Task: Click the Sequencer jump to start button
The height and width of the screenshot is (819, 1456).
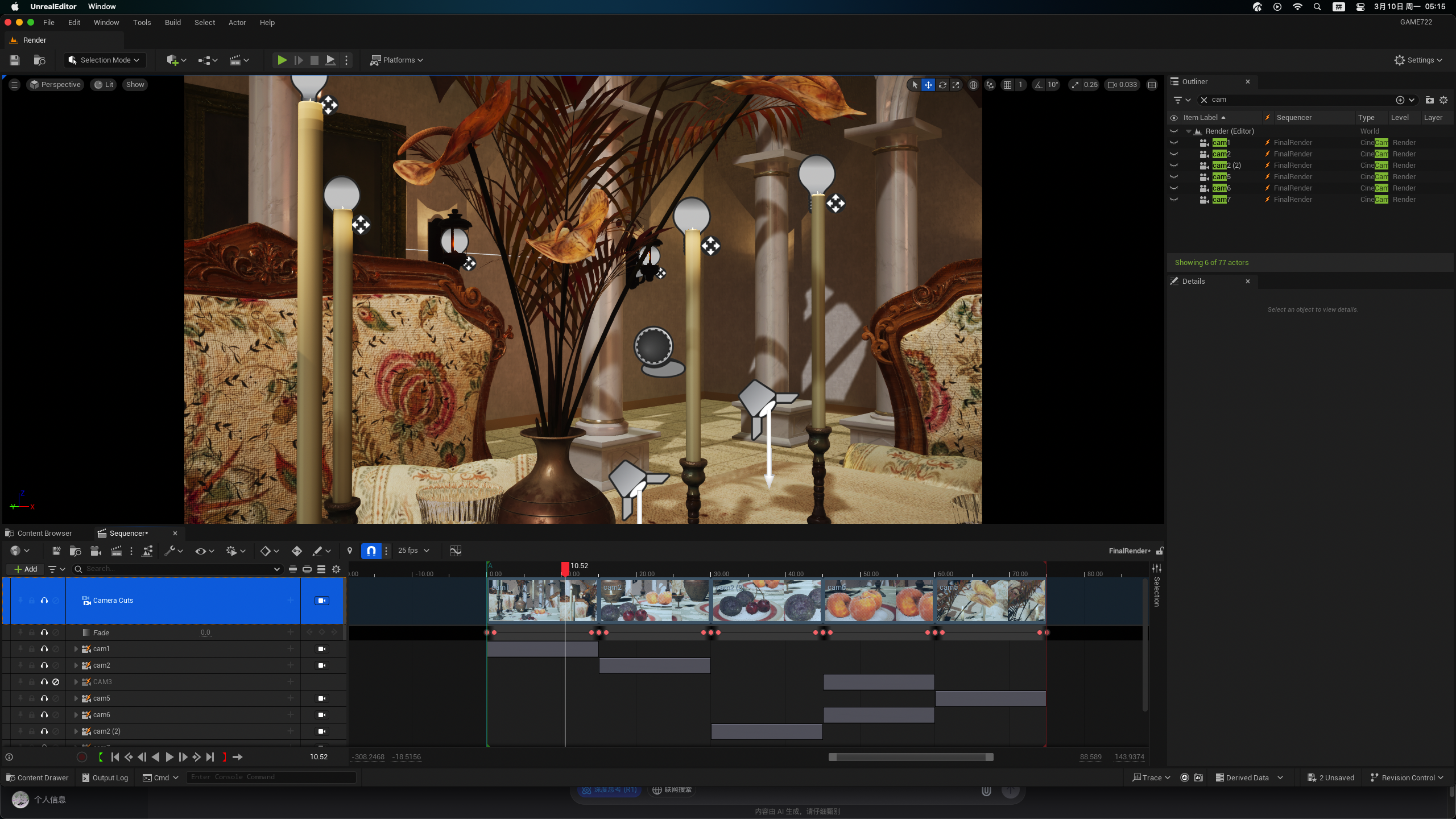Action: click(115, 757)
